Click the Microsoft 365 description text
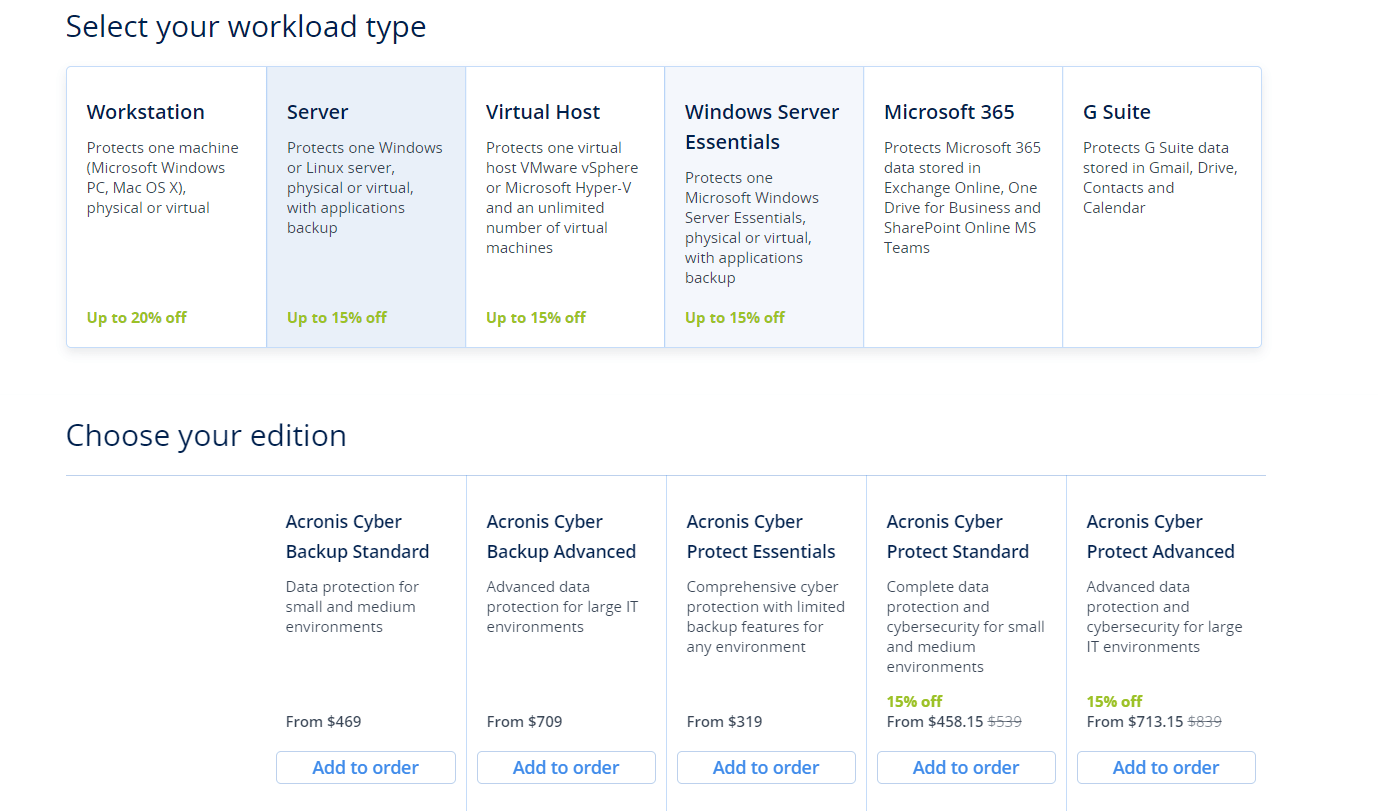 pos(963,198)
